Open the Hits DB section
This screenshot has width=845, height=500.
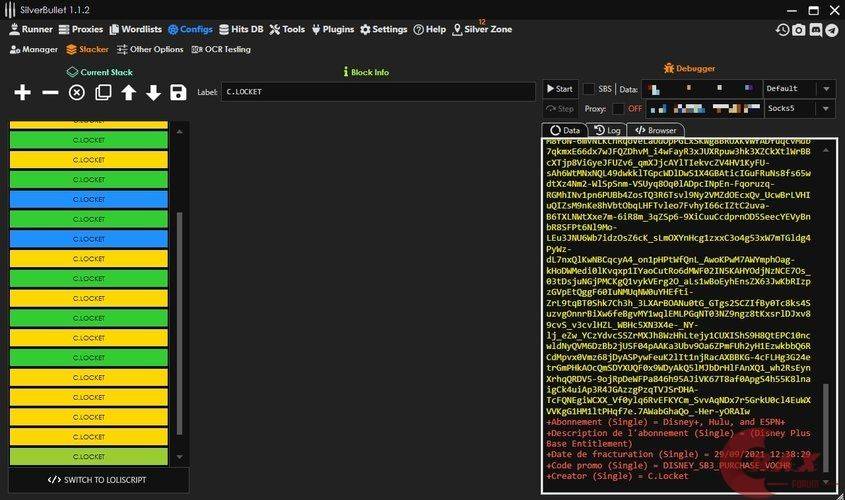coord(241,30)
